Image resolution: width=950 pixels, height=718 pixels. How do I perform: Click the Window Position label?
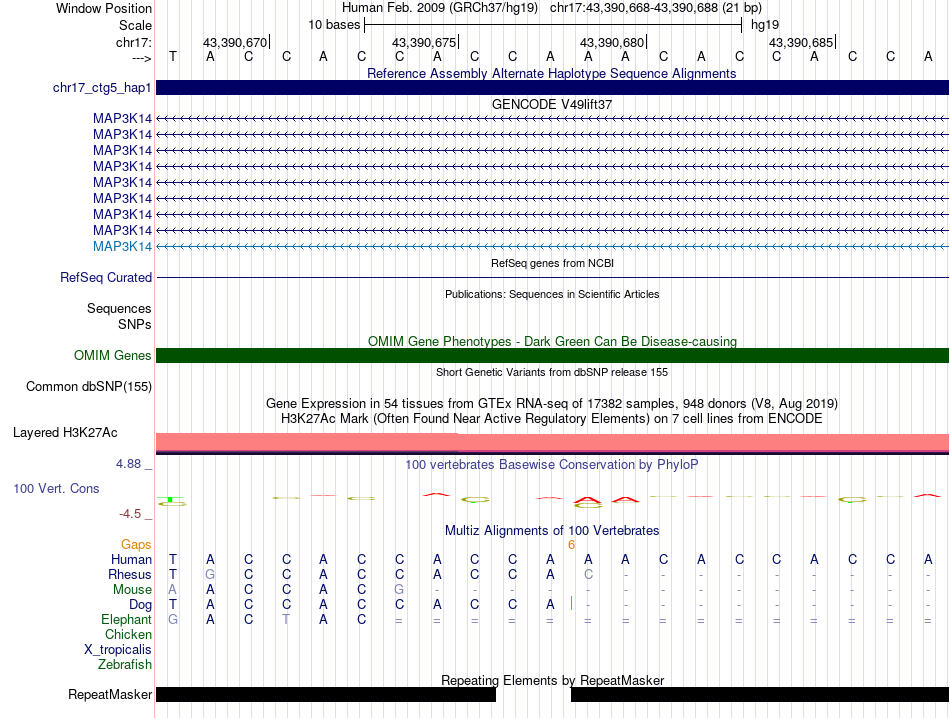click(x=104, y=8)
